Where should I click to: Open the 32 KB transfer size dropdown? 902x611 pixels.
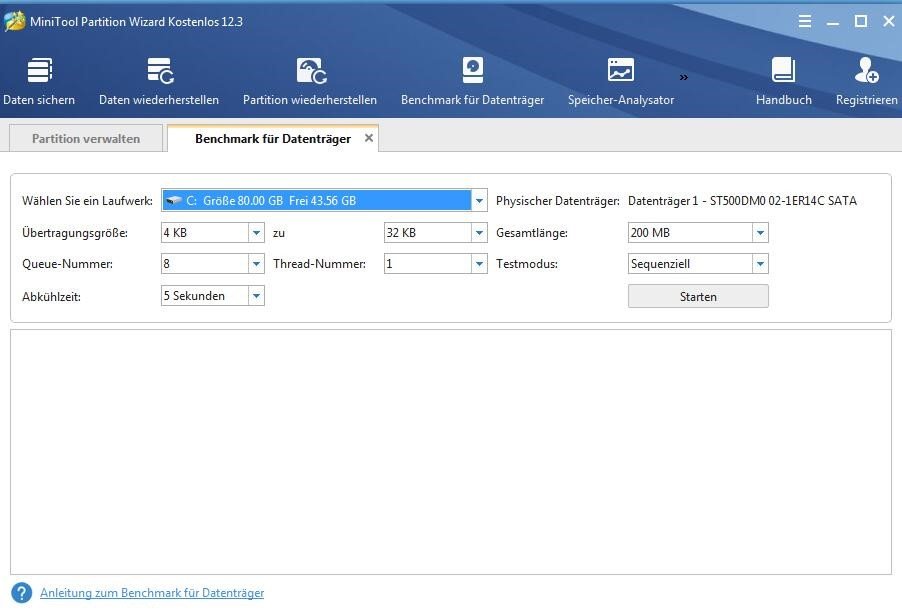coord(479,233)
